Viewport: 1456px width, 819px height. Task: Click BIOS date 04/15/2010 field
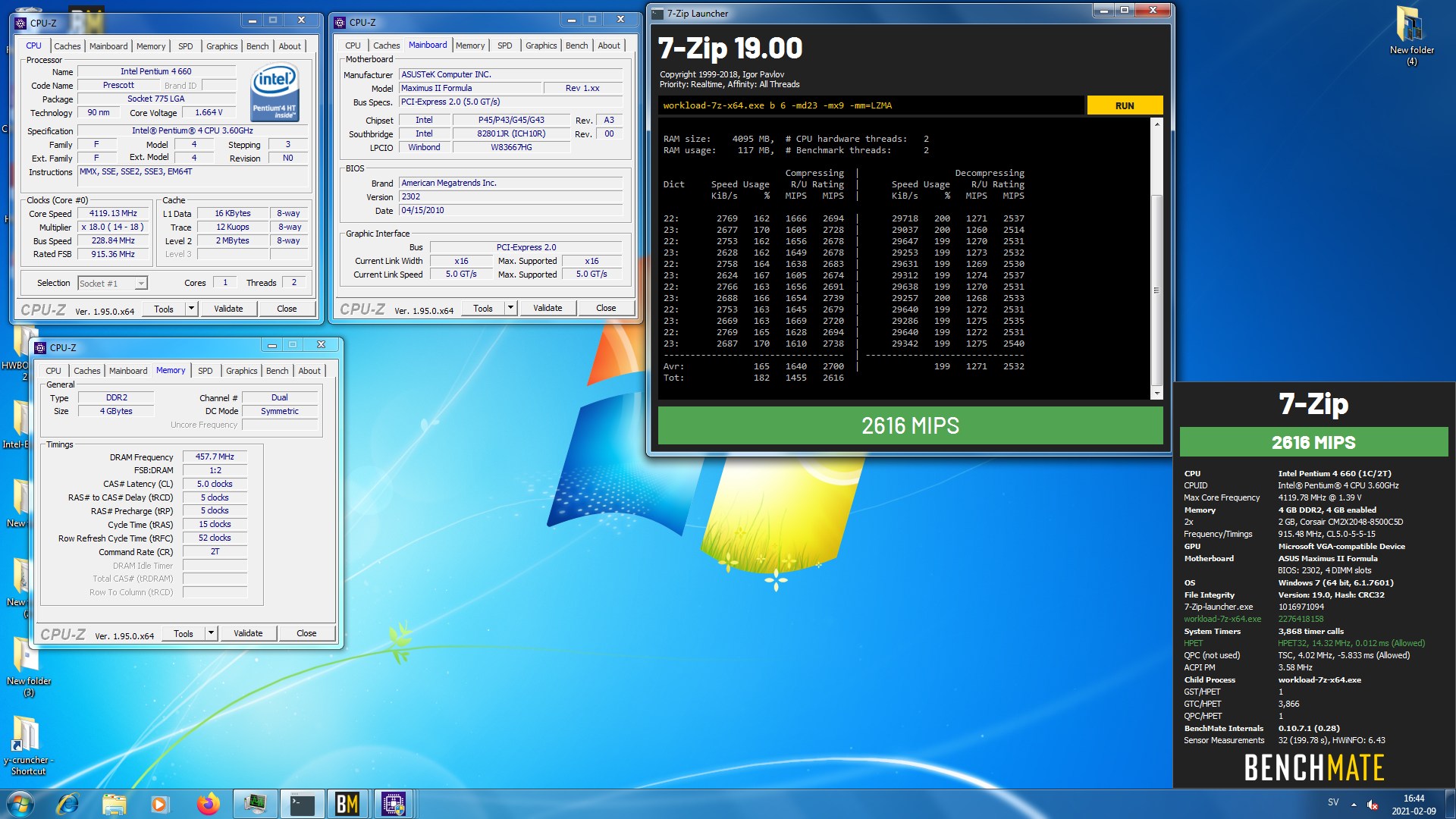(x=510, y=211)
